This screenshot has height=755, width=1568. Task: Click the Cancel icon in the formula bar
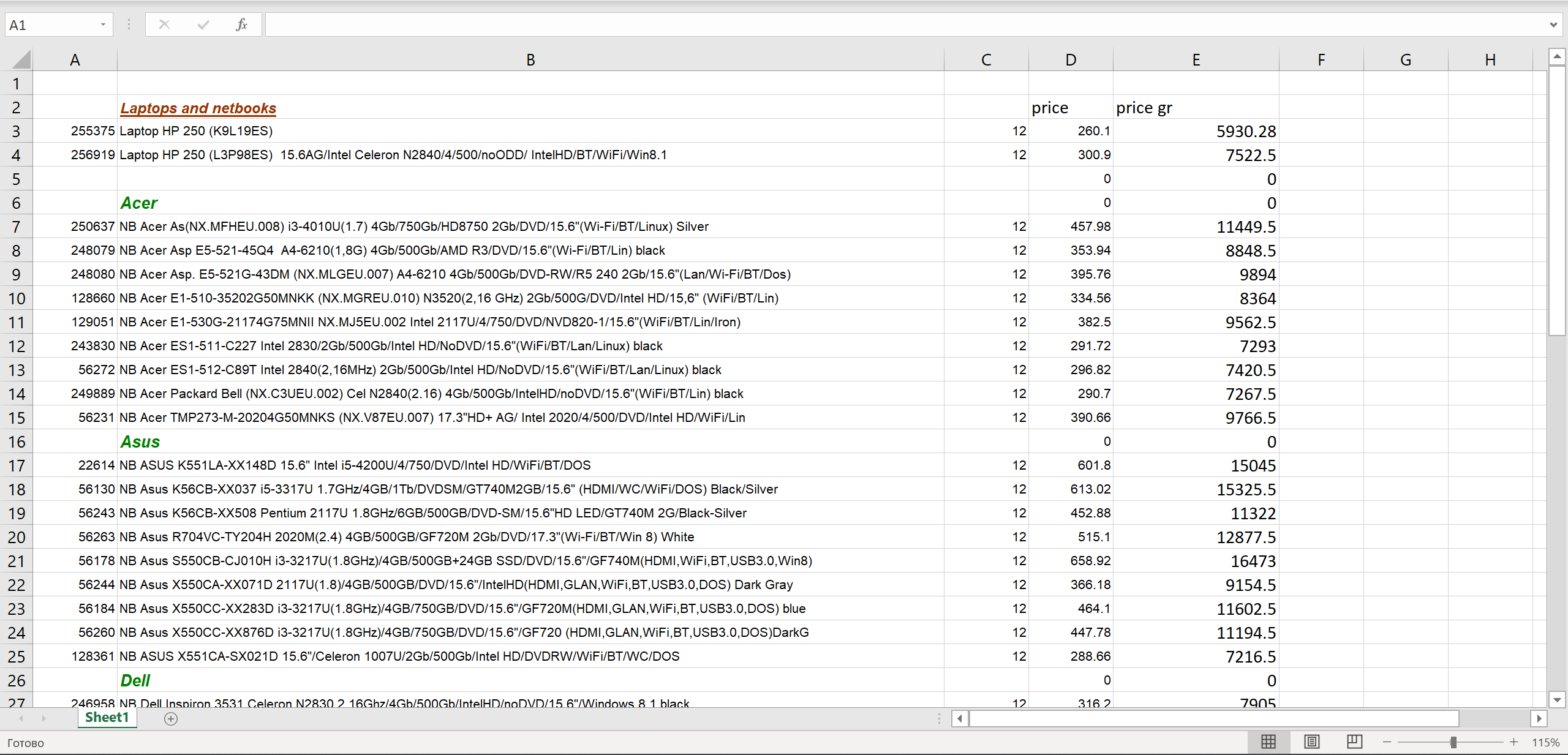point(164,24)
